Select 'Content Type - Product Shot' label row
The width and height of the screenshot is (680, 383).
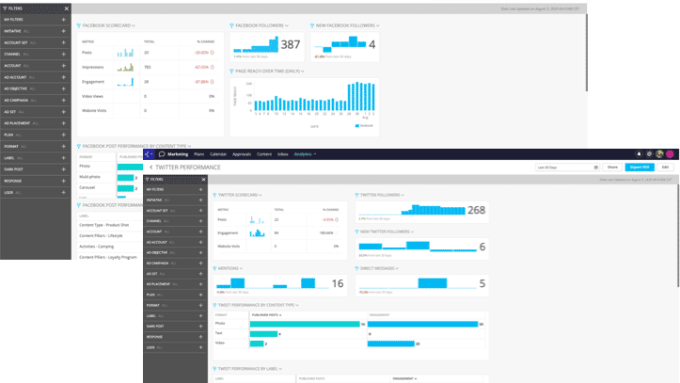[x=104, y=225]
